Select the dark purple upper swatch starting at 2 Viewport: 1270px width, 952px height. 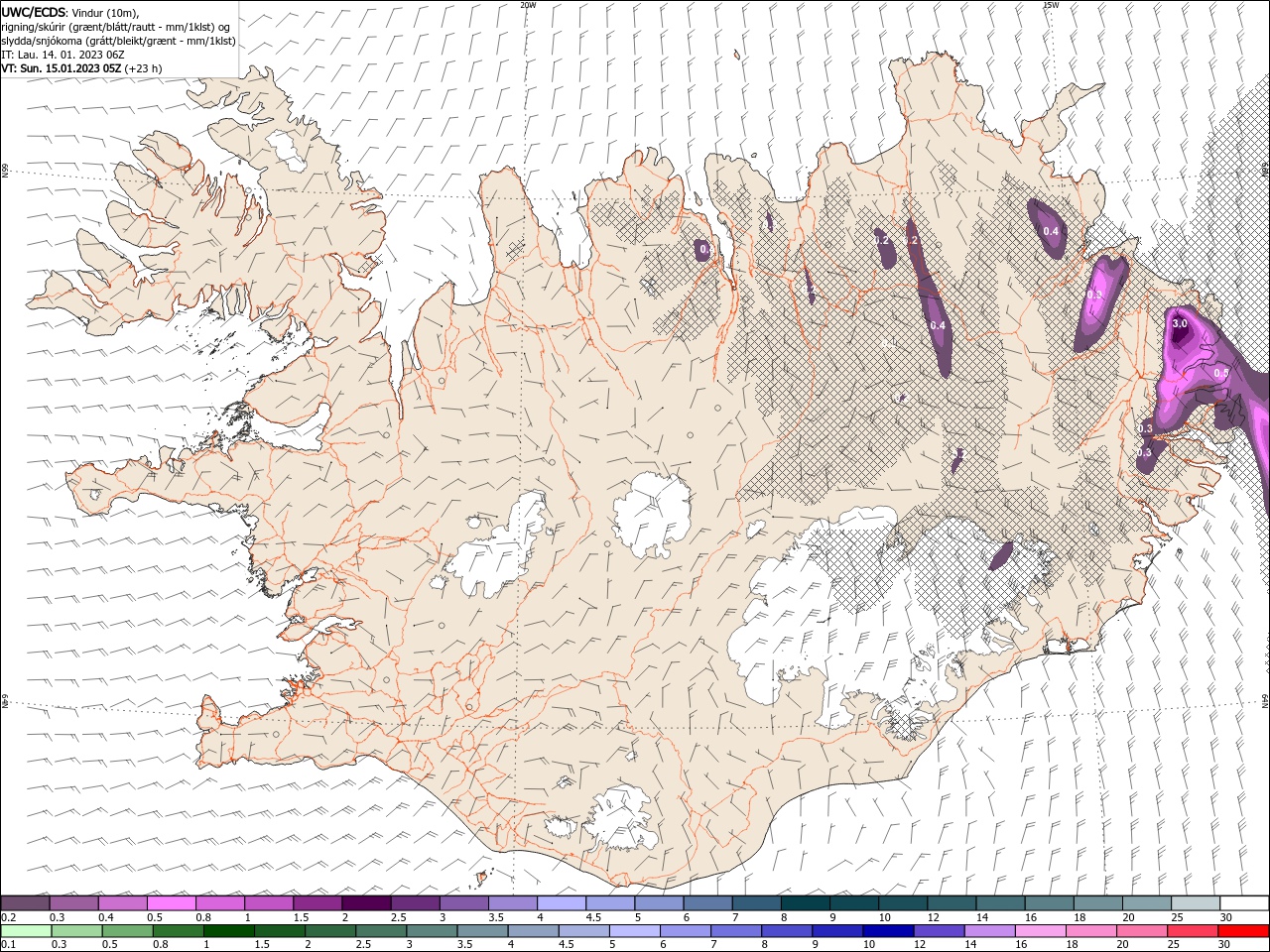click(366, 903)
